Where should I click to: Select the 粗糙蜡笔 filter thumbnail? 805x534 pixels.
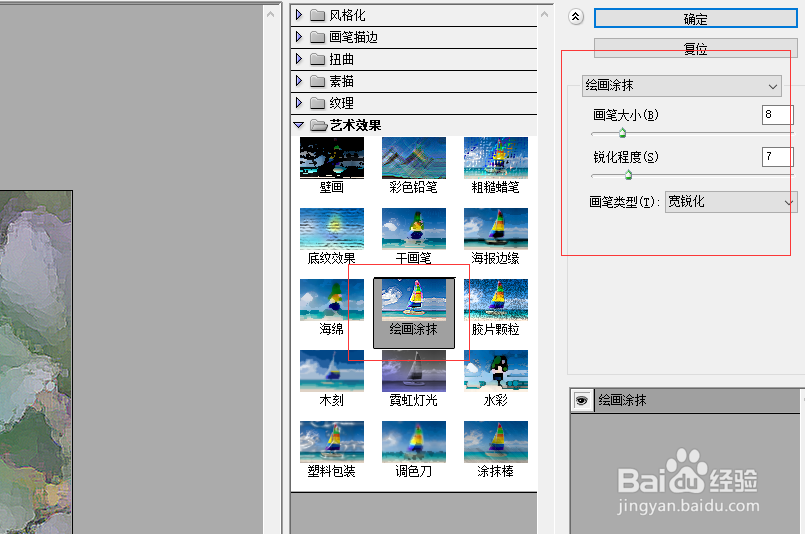tap(496, 158)
